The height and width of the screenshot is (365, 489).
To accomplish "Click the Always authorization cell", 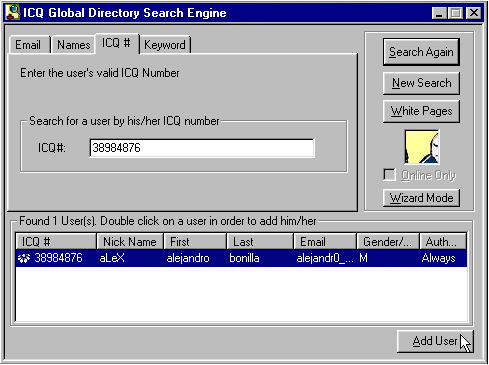I will coord(438,258).
